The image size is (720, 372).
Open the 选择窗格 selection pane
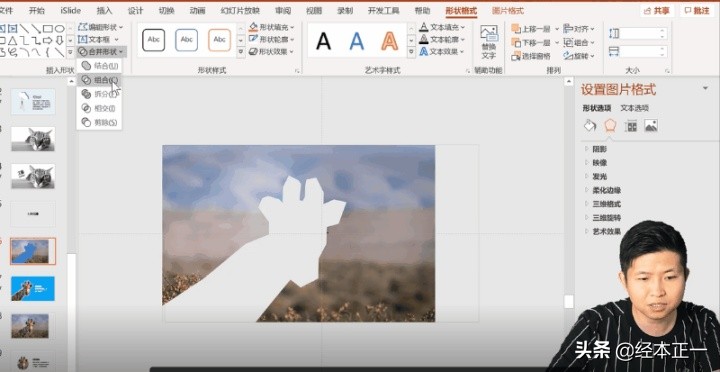(x=531, y=56)
